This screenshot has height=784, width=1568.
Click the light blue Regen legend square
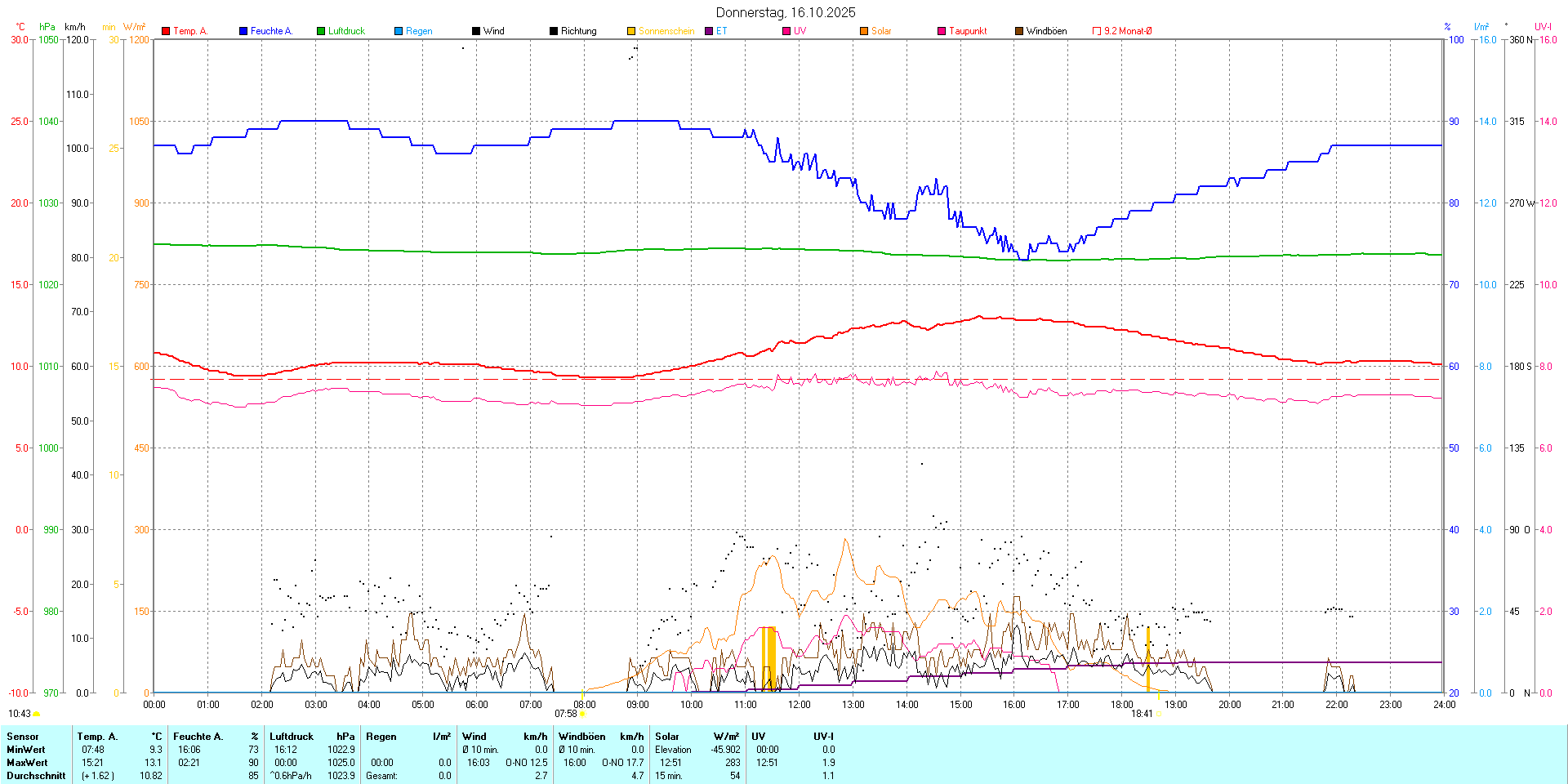pos(399,31)
